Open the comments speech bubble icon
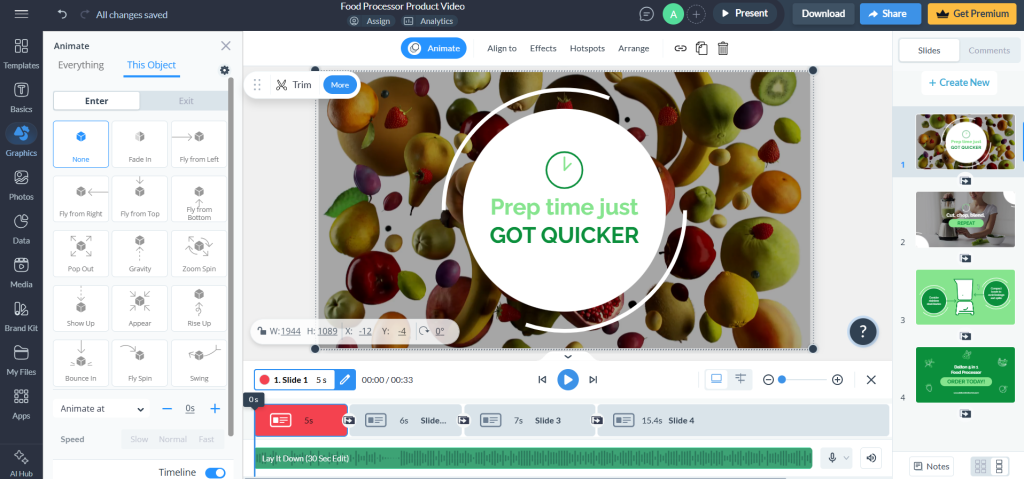 pos(647,14)
